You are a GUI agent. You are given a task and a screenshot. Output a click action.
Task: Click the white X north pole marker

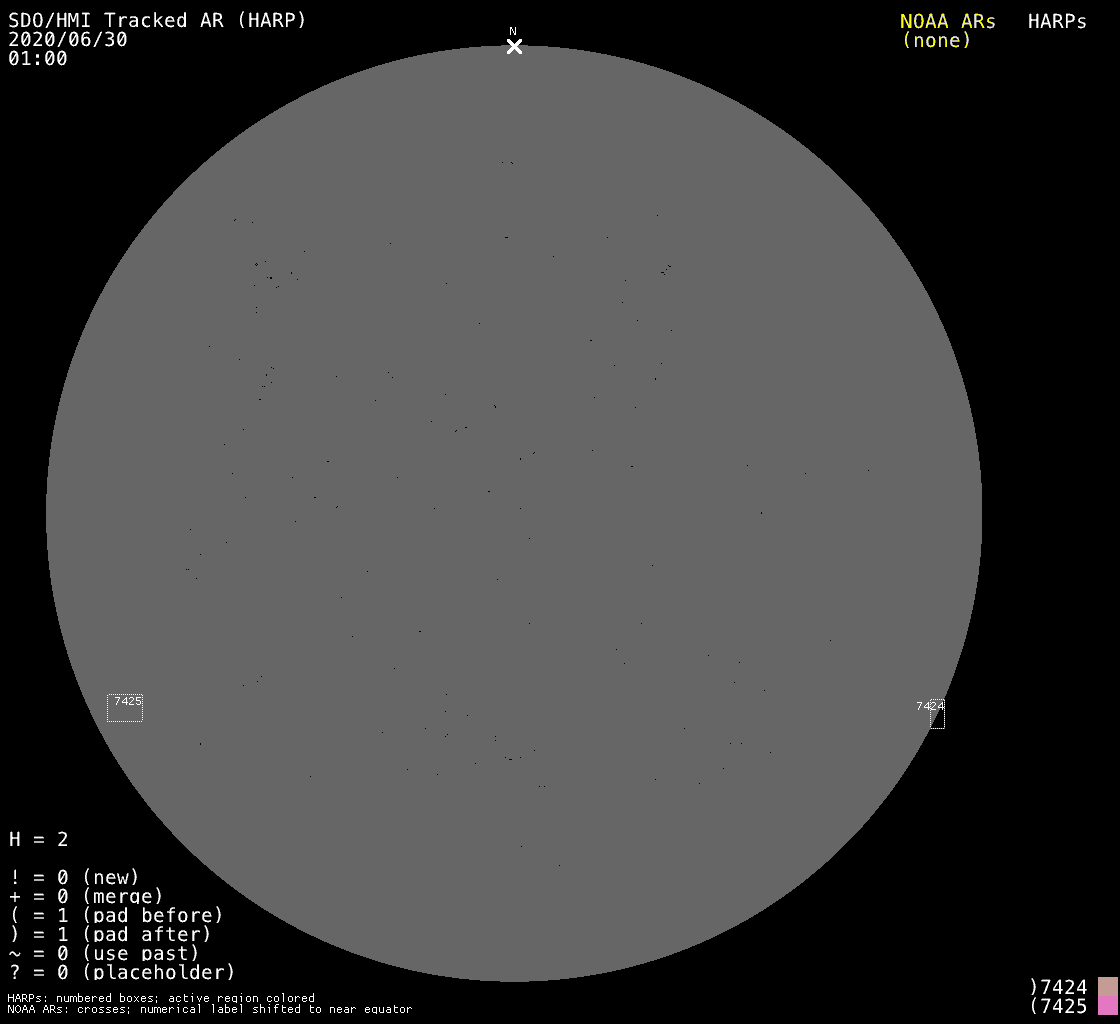point(514,47)
